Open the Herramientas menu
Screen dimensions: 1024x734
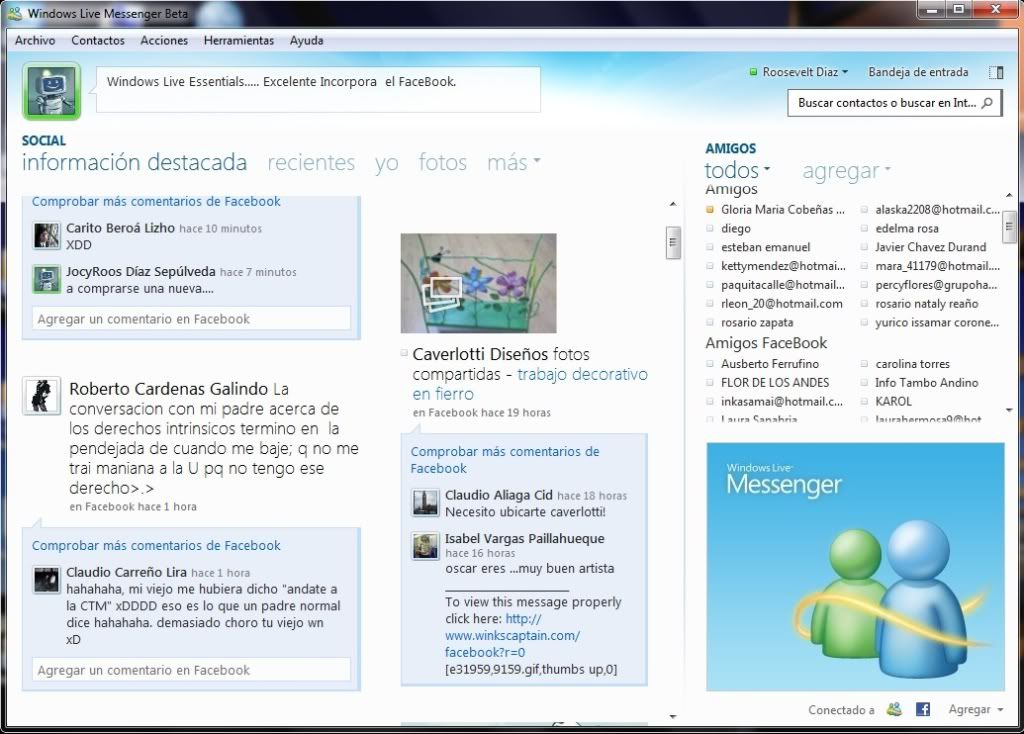pyautogui.click(x=239, y=40)
